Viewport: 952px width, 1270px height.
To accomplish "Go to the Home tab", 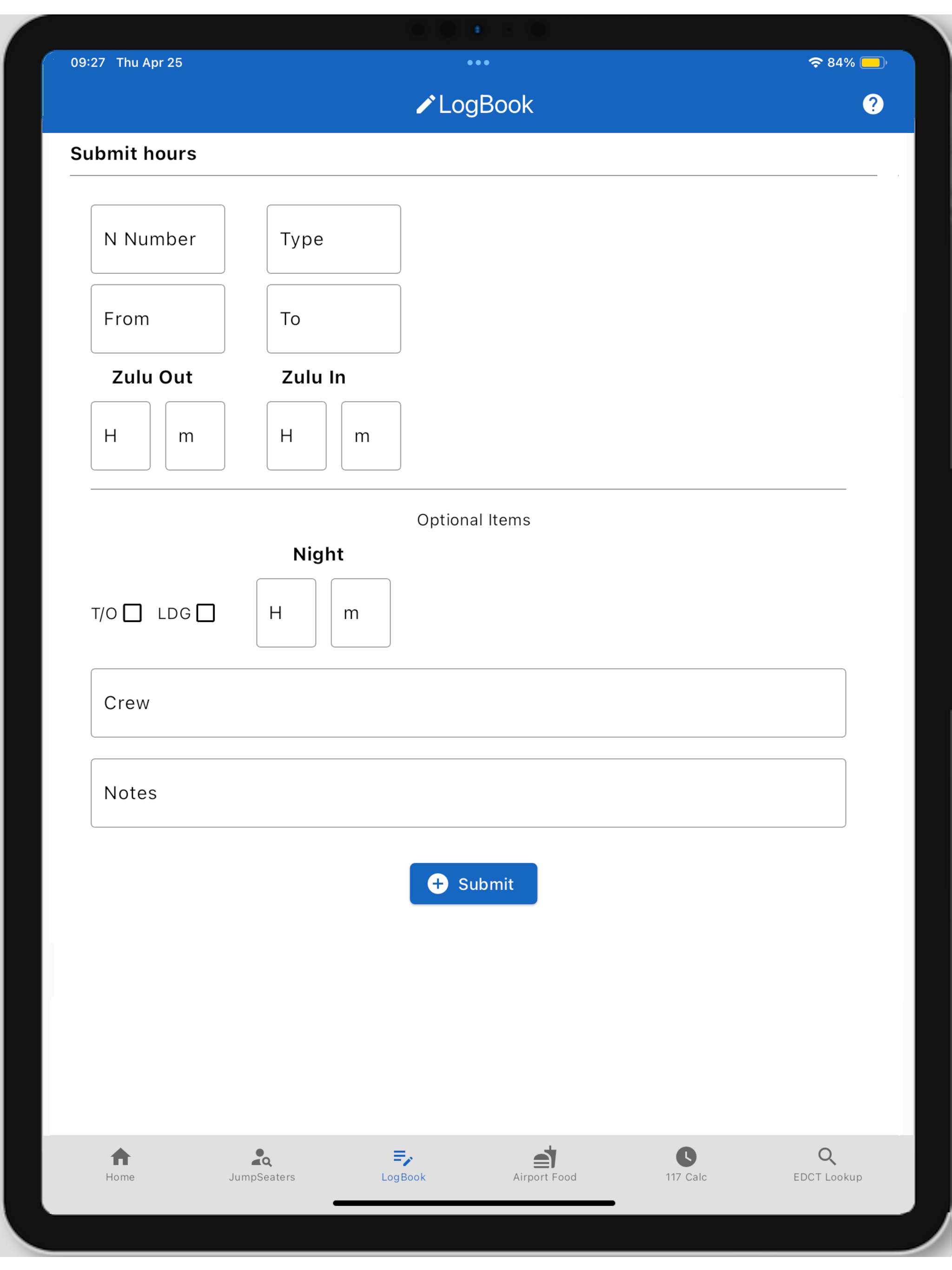I will point(120,1164).
